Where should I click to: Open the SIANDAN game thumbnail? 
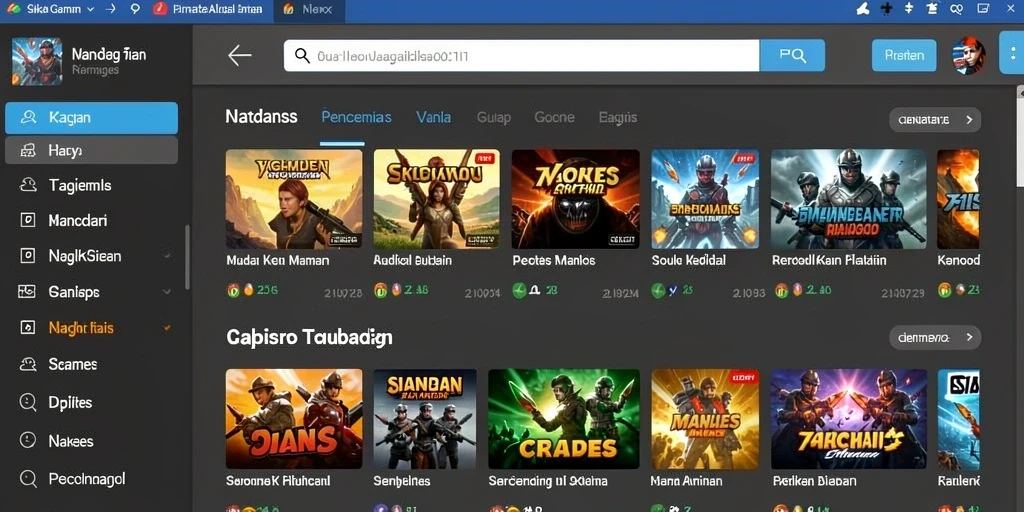(x=424, y=419)
